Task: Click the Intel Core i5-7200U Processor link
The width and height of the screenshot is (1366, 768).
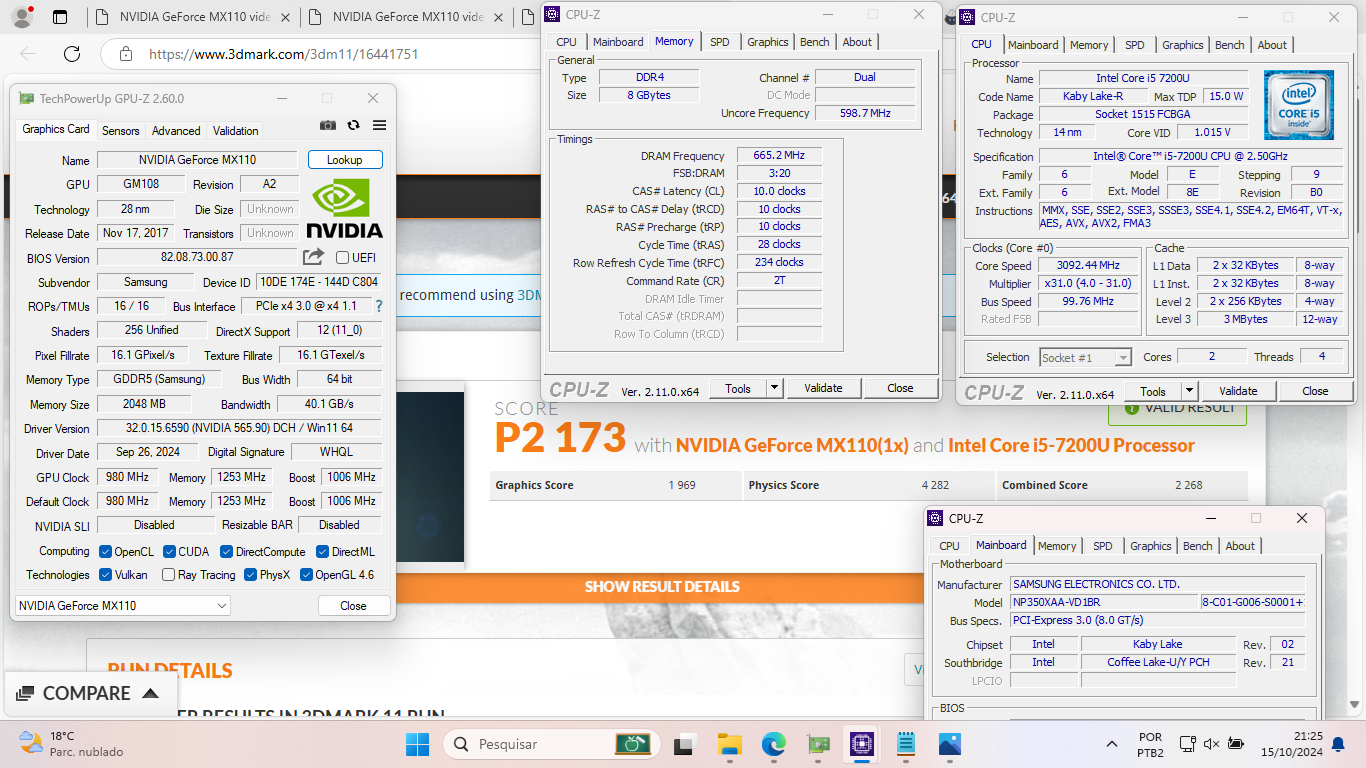Action: click(x=1071, y=445)
